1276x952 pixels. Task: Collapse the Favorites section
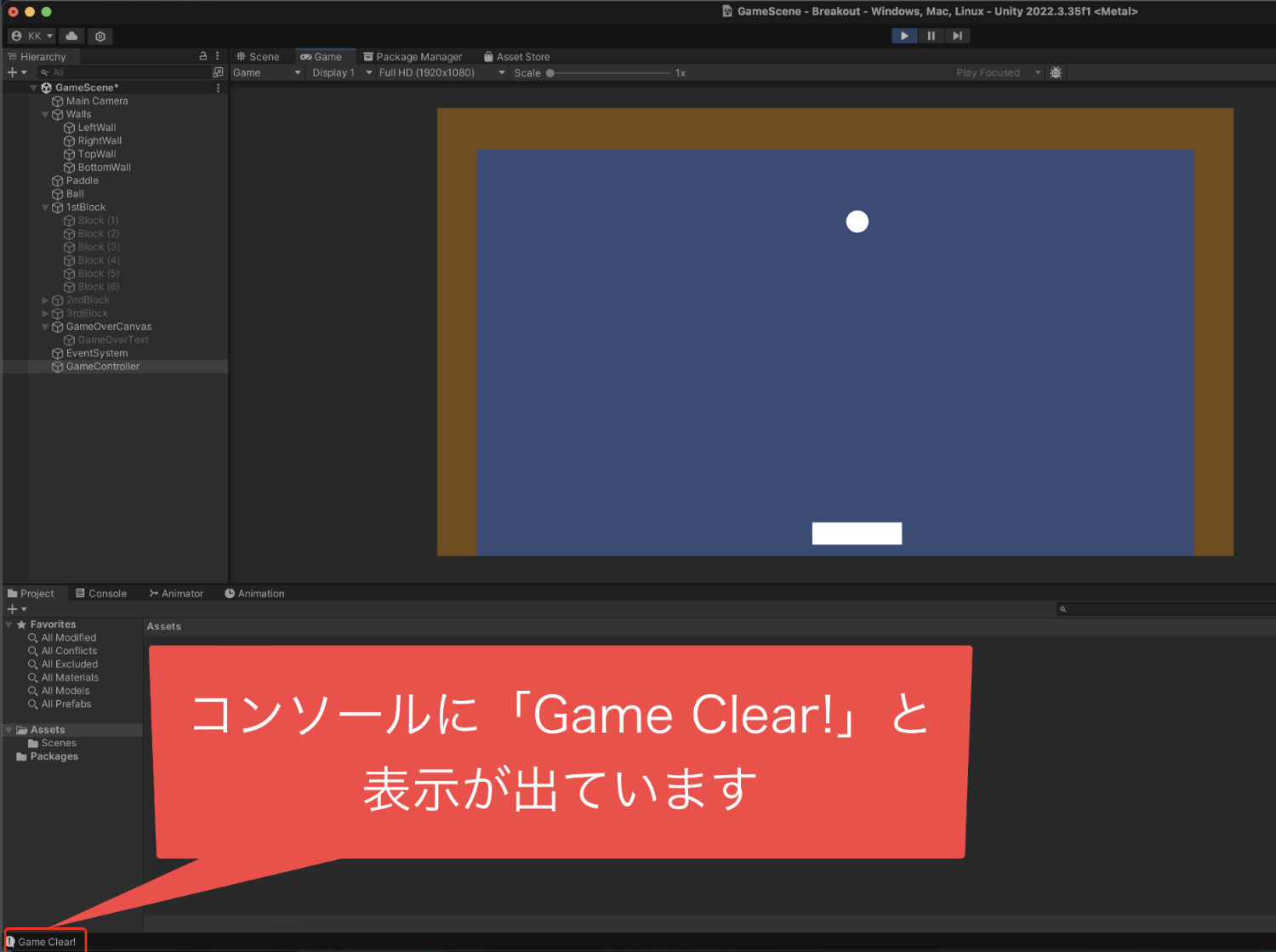[x=9, y=624]
